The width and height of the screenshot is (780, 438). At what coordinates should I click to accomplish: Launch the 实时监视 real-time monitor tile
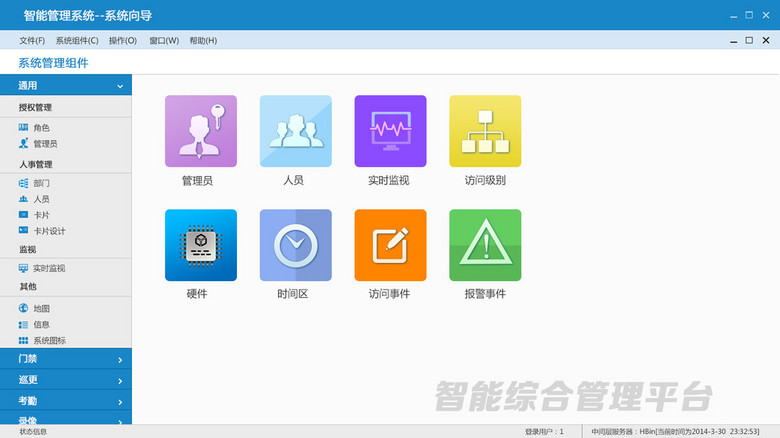(390, 131)
